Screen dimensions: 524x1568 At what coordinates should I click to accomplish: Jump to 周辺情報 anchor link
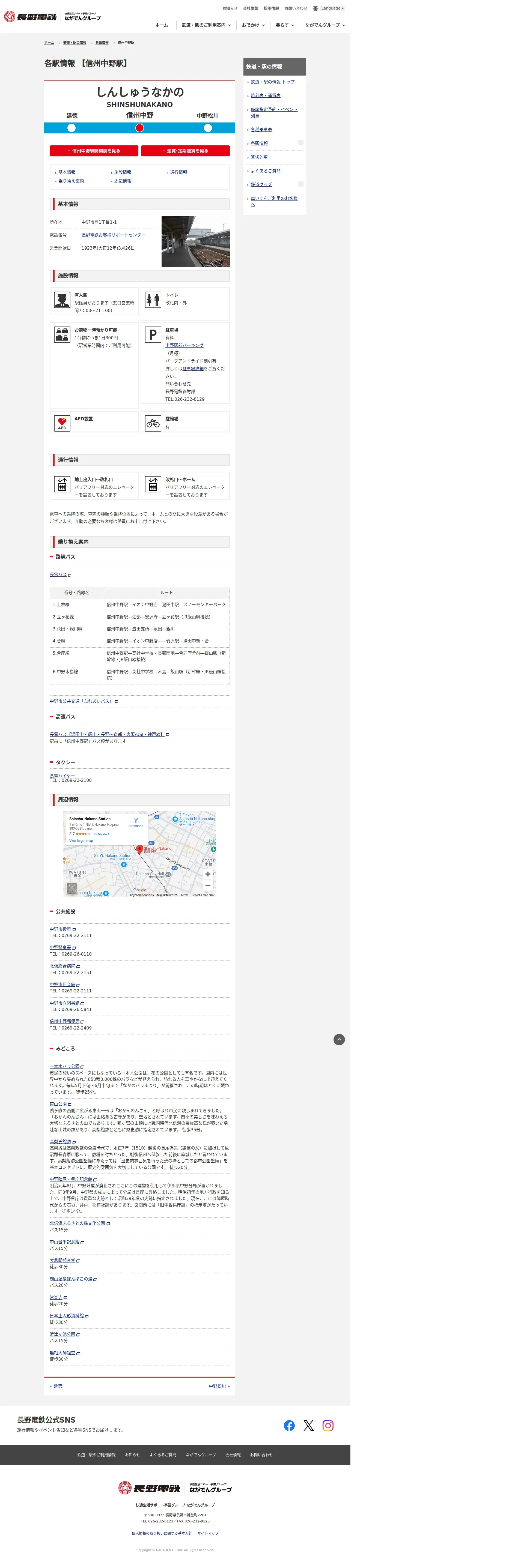click(x=123, y=181)
